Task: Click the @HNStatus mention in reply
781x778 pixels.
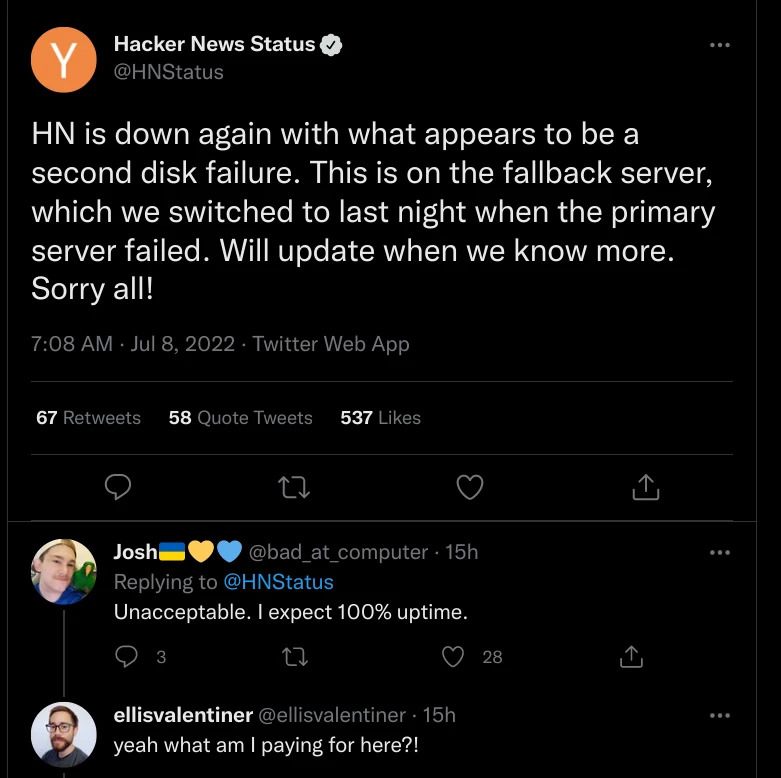Action: click(x=278, y=582)
